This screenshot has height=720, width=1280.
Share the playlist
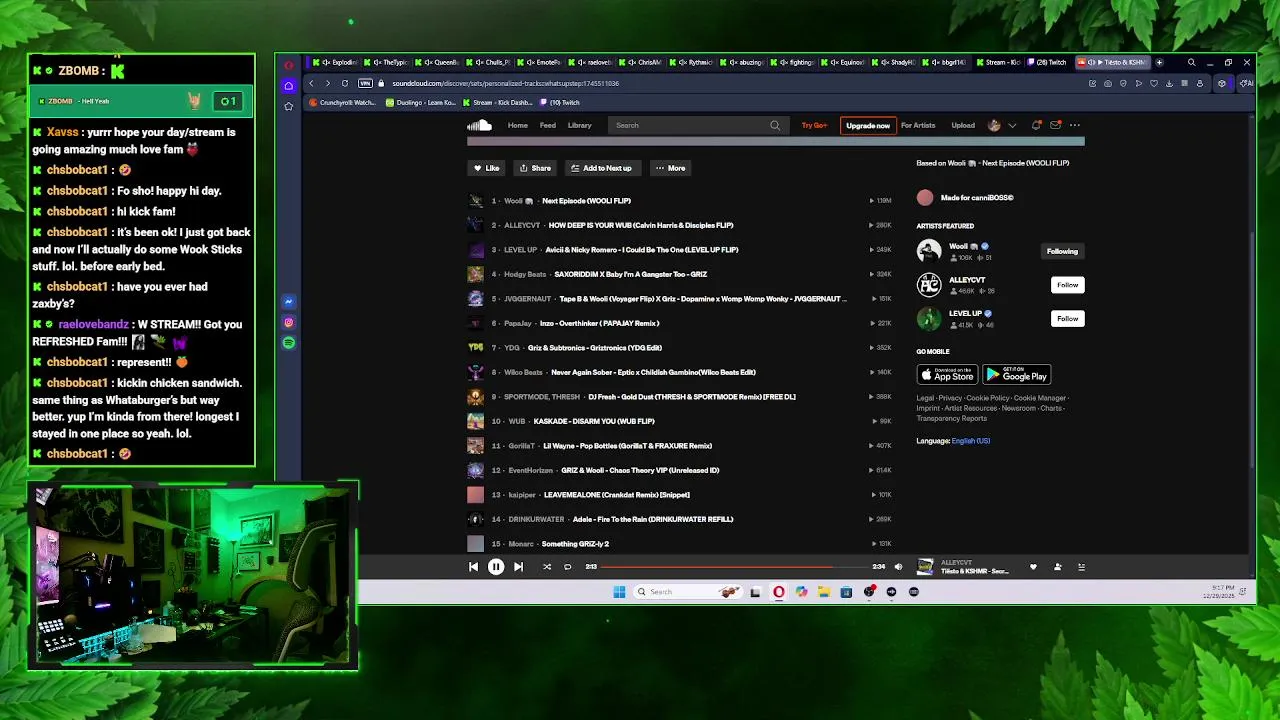pos(535,168)
